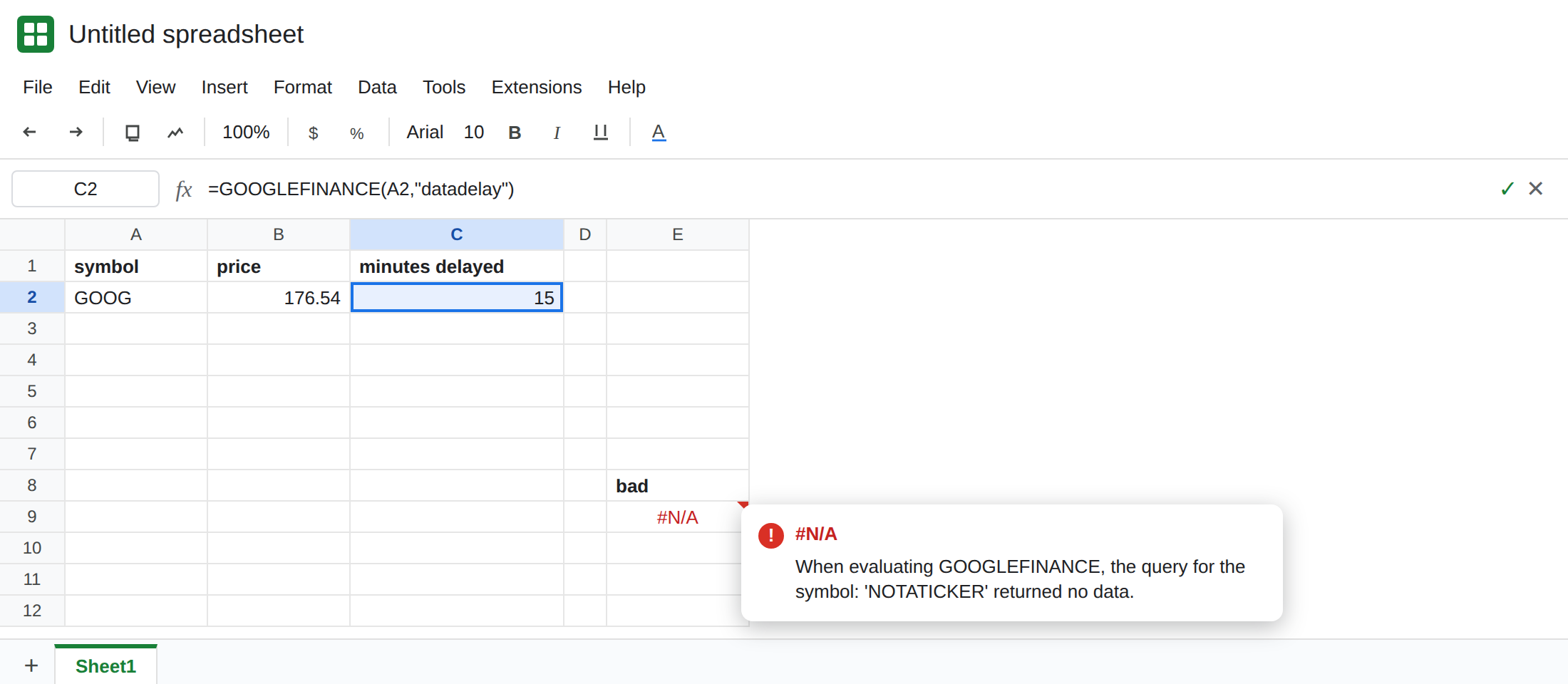This screenshot has height=684, width=1568.
Task: Click the C2 name box
Action: (86, 189)
